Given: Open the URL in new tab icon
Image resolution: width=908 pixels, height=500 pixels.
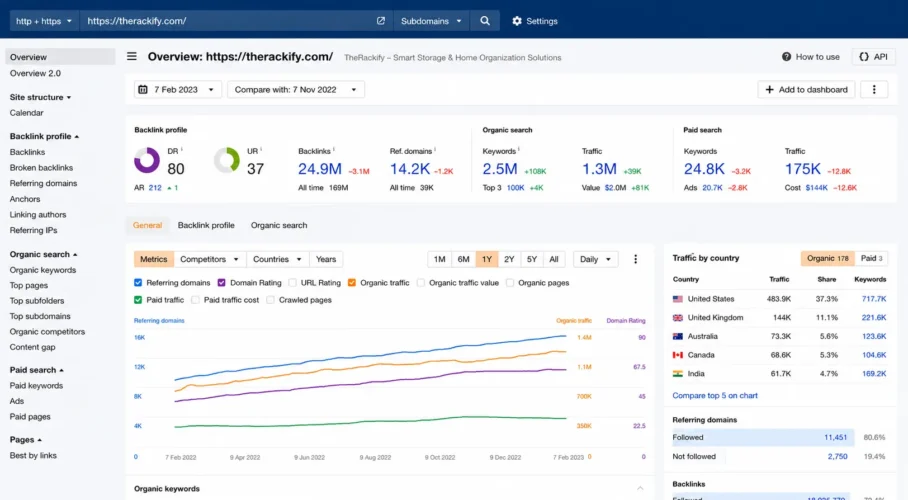Looking at the screenshot, I should [380, 21].
